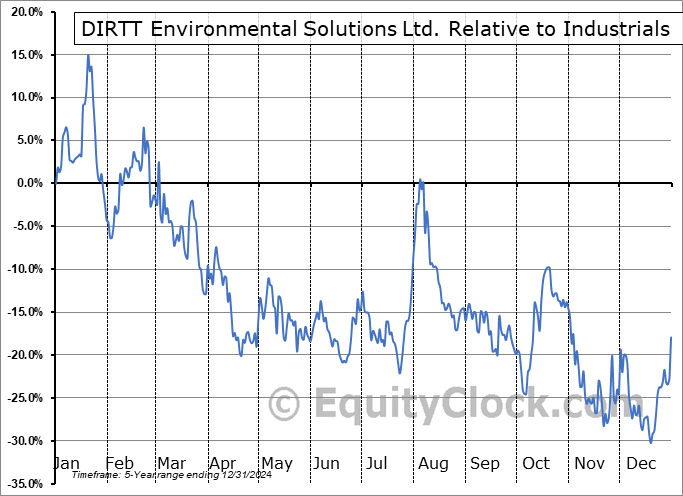The height and width of the screenshot is (496, 683).
Task: Click the -35.0% y-axis label
Action: point(22,484)
